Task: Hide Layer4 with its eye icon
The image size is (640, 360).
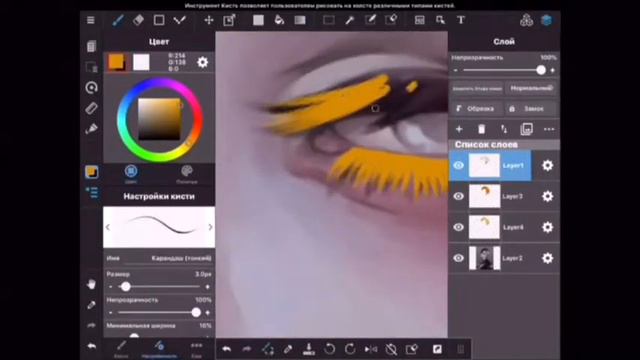Action: (x=458, y=227)
